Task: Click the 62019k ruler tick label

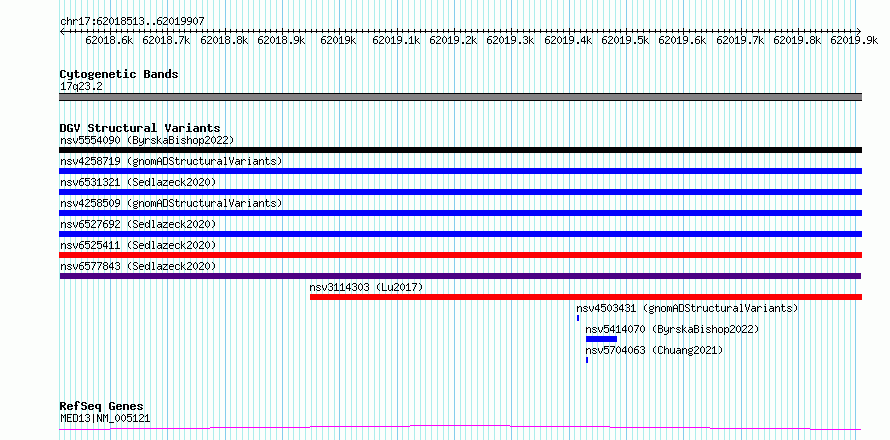Action: 338,40
